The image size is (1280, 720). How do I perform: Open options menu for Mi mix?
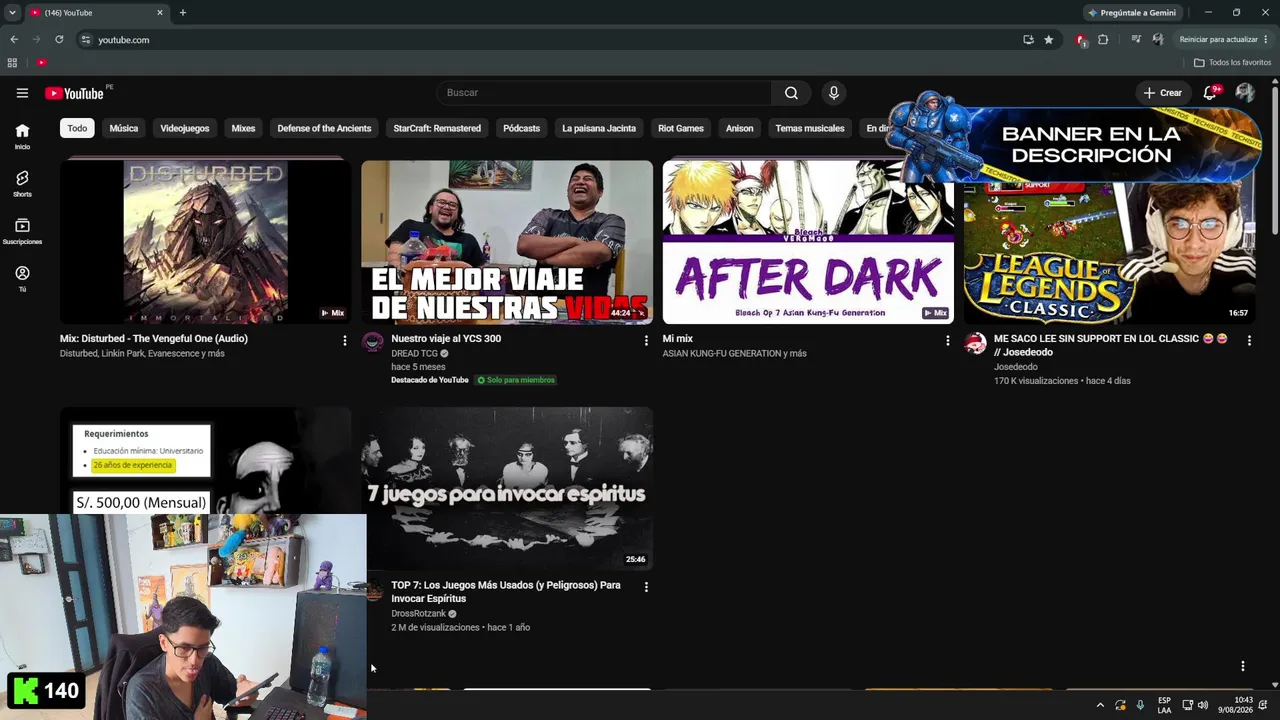point(948,341)
